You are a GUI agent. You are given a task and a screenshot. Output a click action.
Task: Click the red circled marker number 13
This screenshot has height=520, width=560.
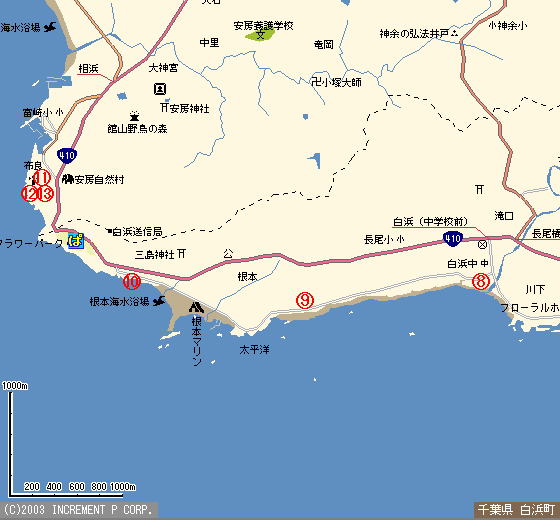(45, 194)
